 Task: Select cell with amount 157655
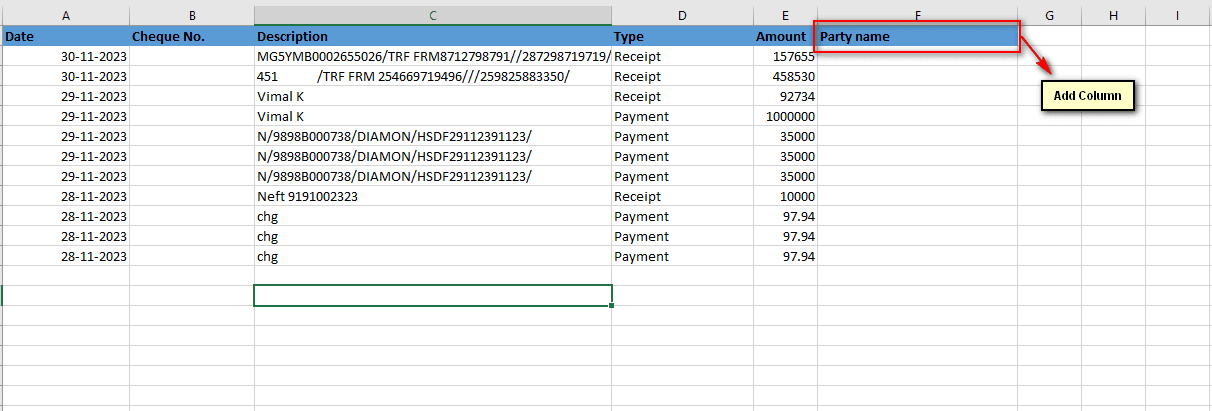click(784, 56)
